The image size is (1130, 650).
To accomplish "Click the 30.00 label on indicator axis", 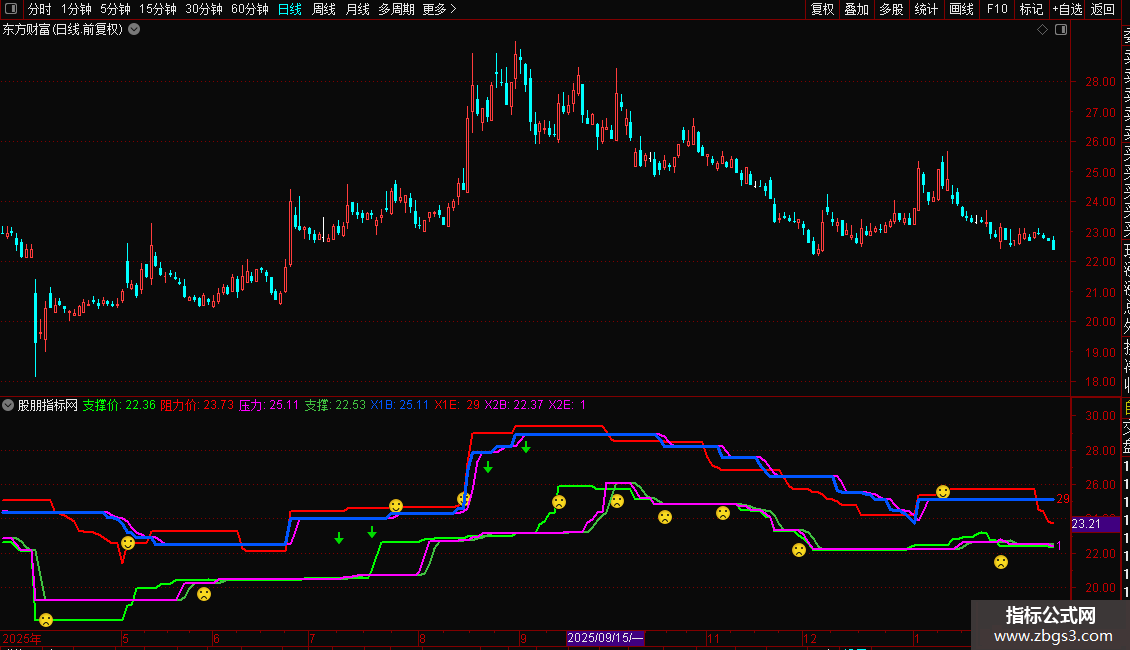I will [1100, 416].
